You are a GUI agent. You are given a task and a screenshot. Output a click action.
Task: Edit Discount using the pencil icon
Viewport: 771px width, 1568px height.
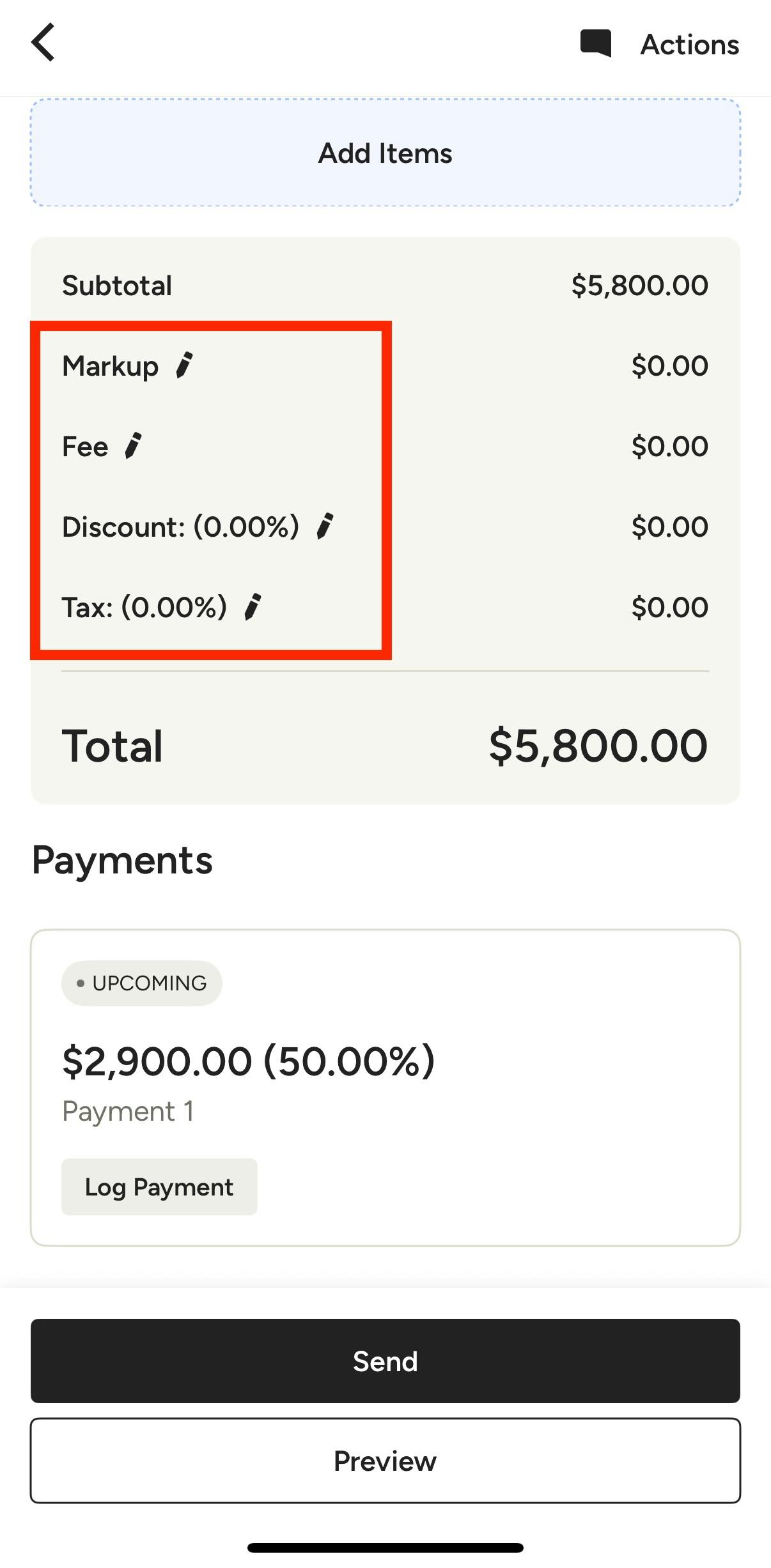tap(325, 527)
